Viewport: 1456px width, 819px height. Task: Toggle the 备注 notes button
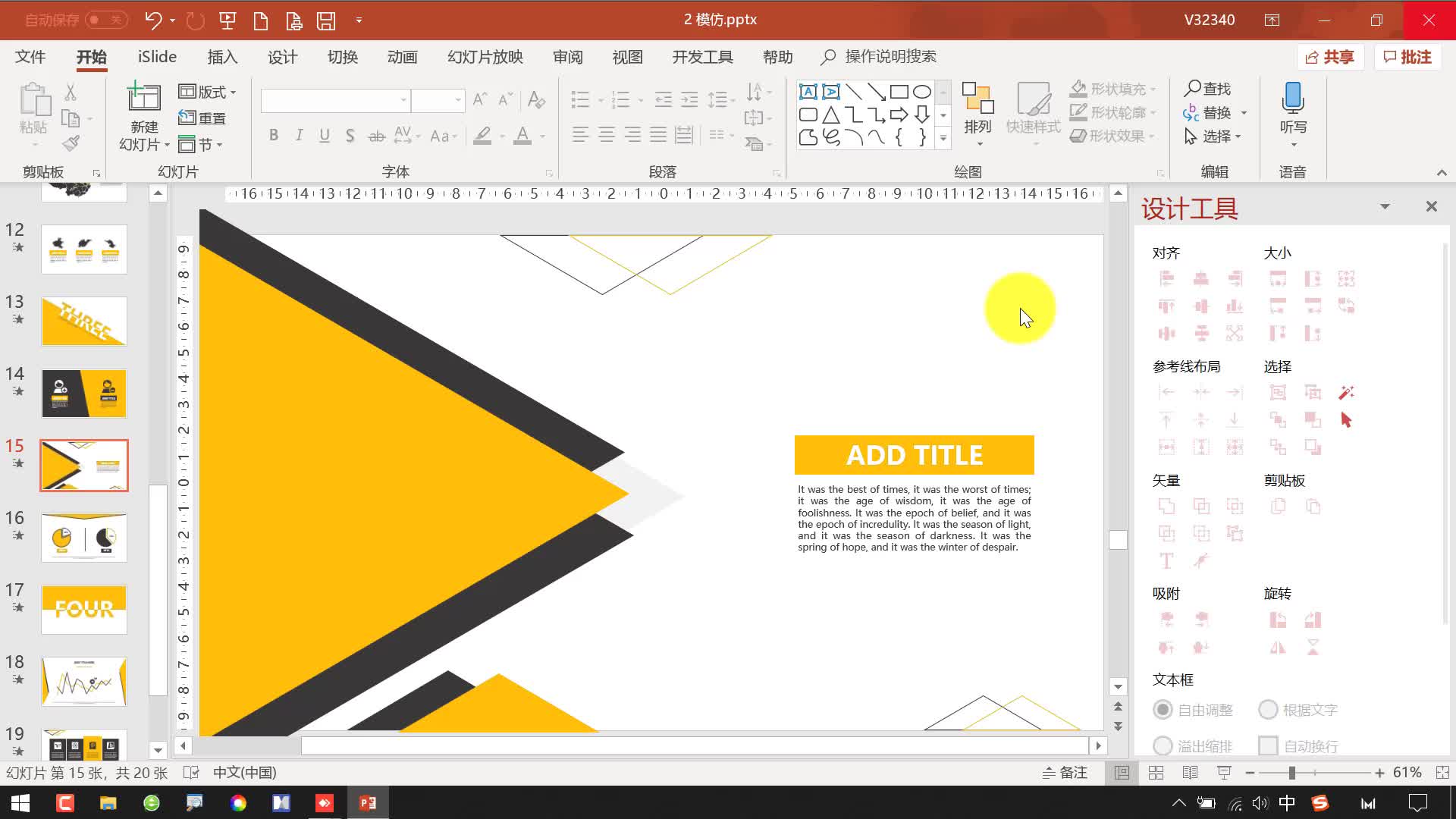pyautogui.click(x=1065, y=773)
